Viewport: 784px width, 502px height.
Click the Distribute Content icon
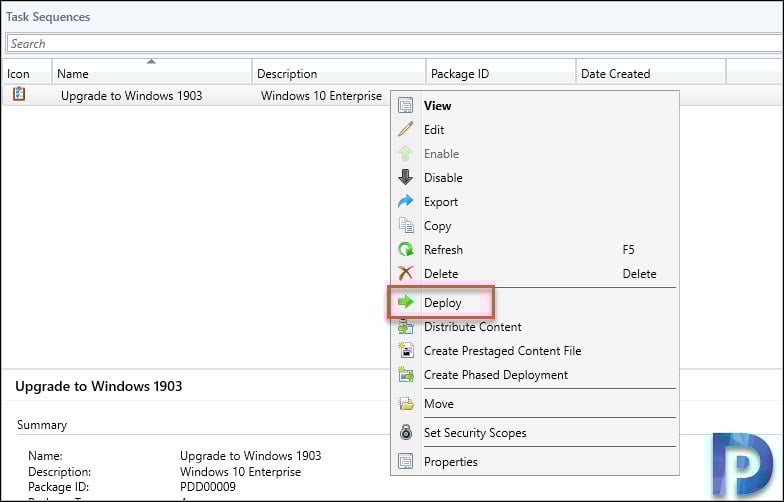406,327
